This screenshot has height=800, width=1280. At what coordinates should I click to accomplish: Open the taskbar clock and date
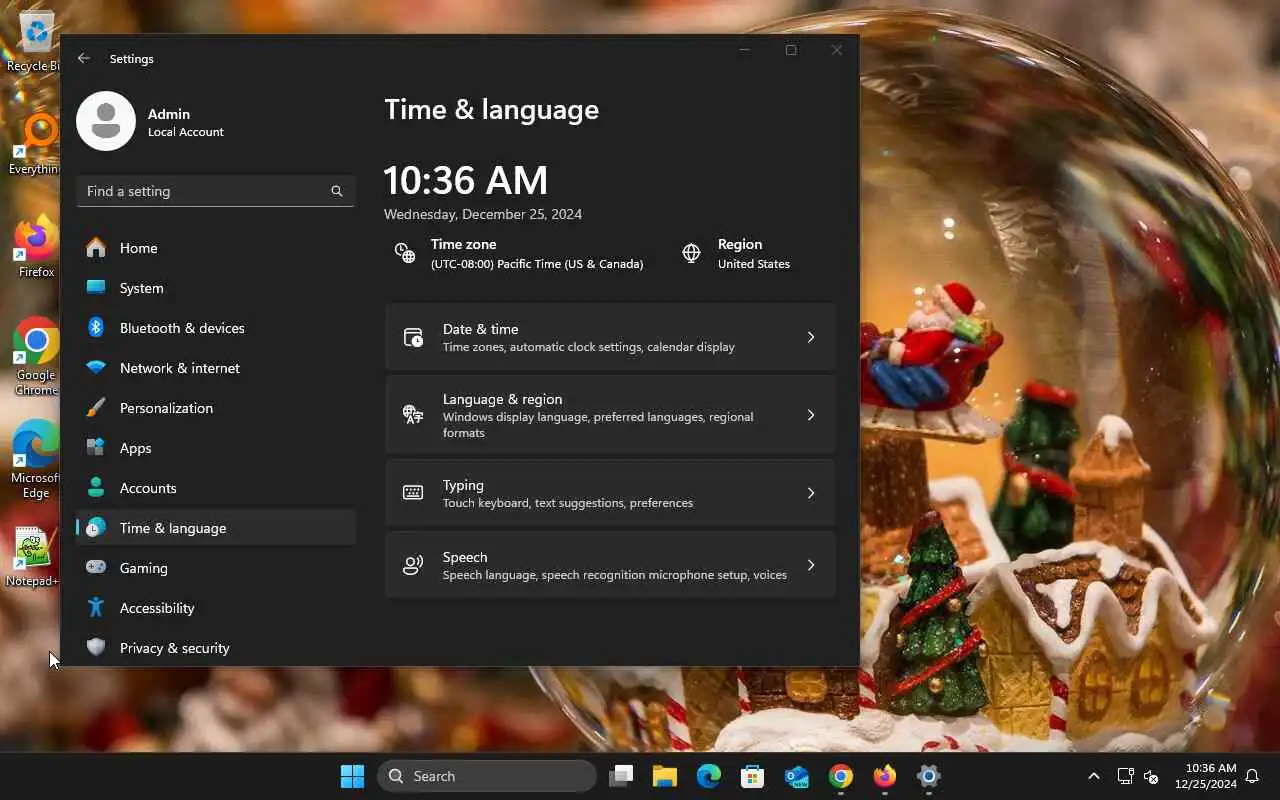[x=1206, y=776]
